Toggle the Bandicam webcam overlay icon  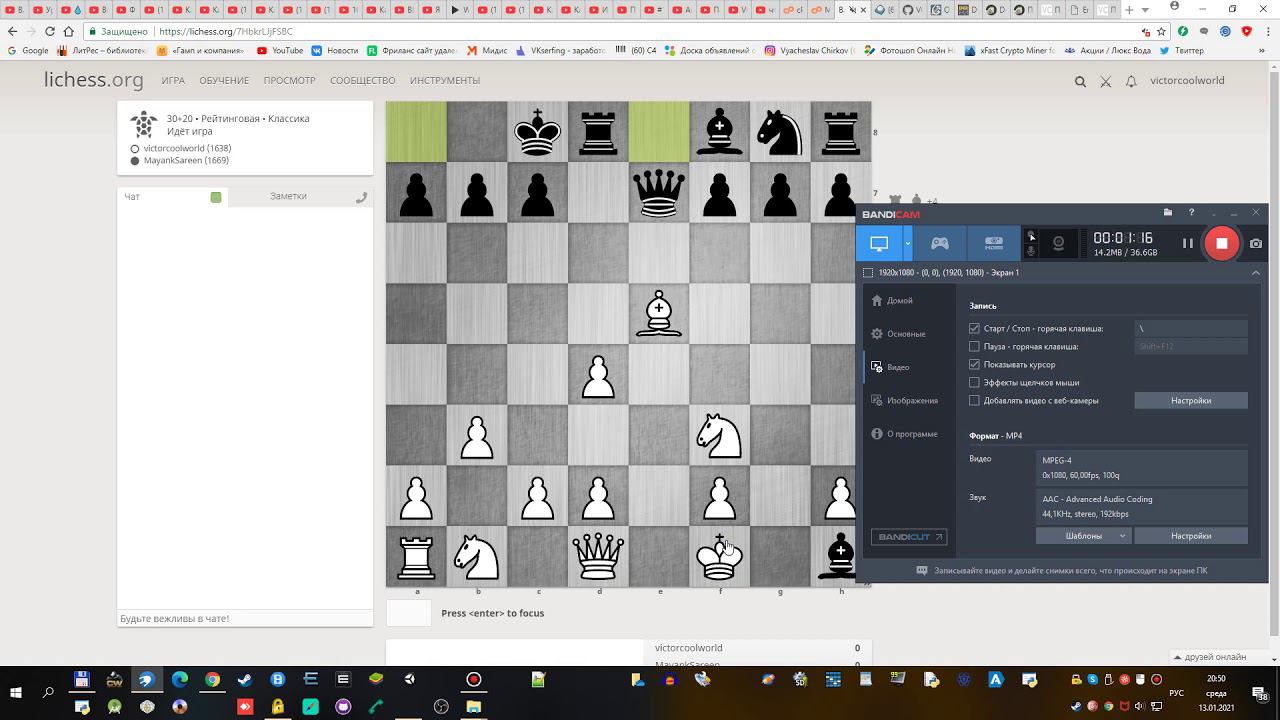1058,243
